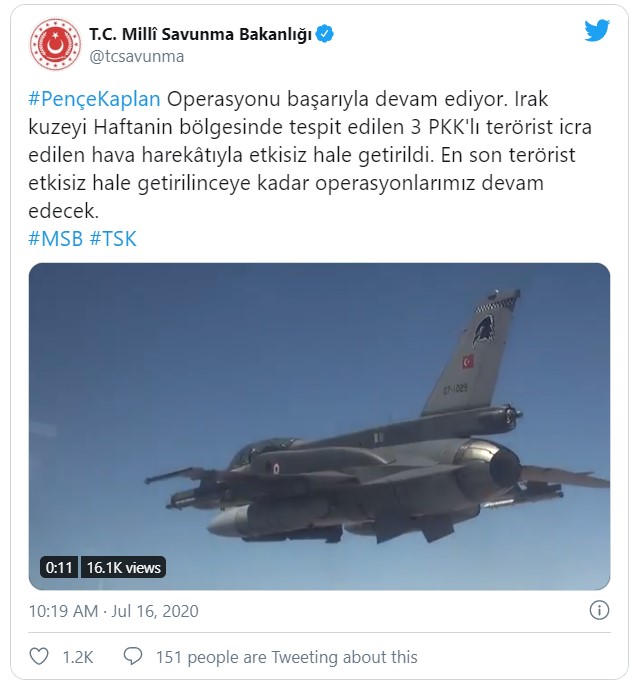638x690 pixels.
Task: Open the tweet info icon
Action: pyautogui.click(x=599, y=610)
